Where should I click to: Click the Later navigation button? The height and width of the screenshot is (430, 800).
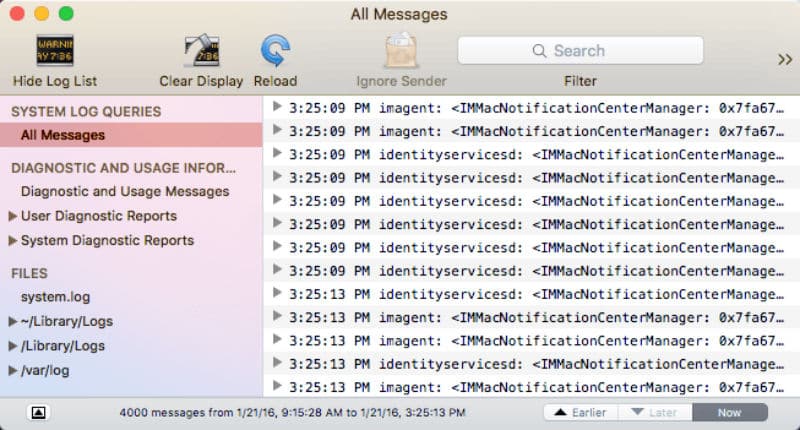(x=655, y=412)
